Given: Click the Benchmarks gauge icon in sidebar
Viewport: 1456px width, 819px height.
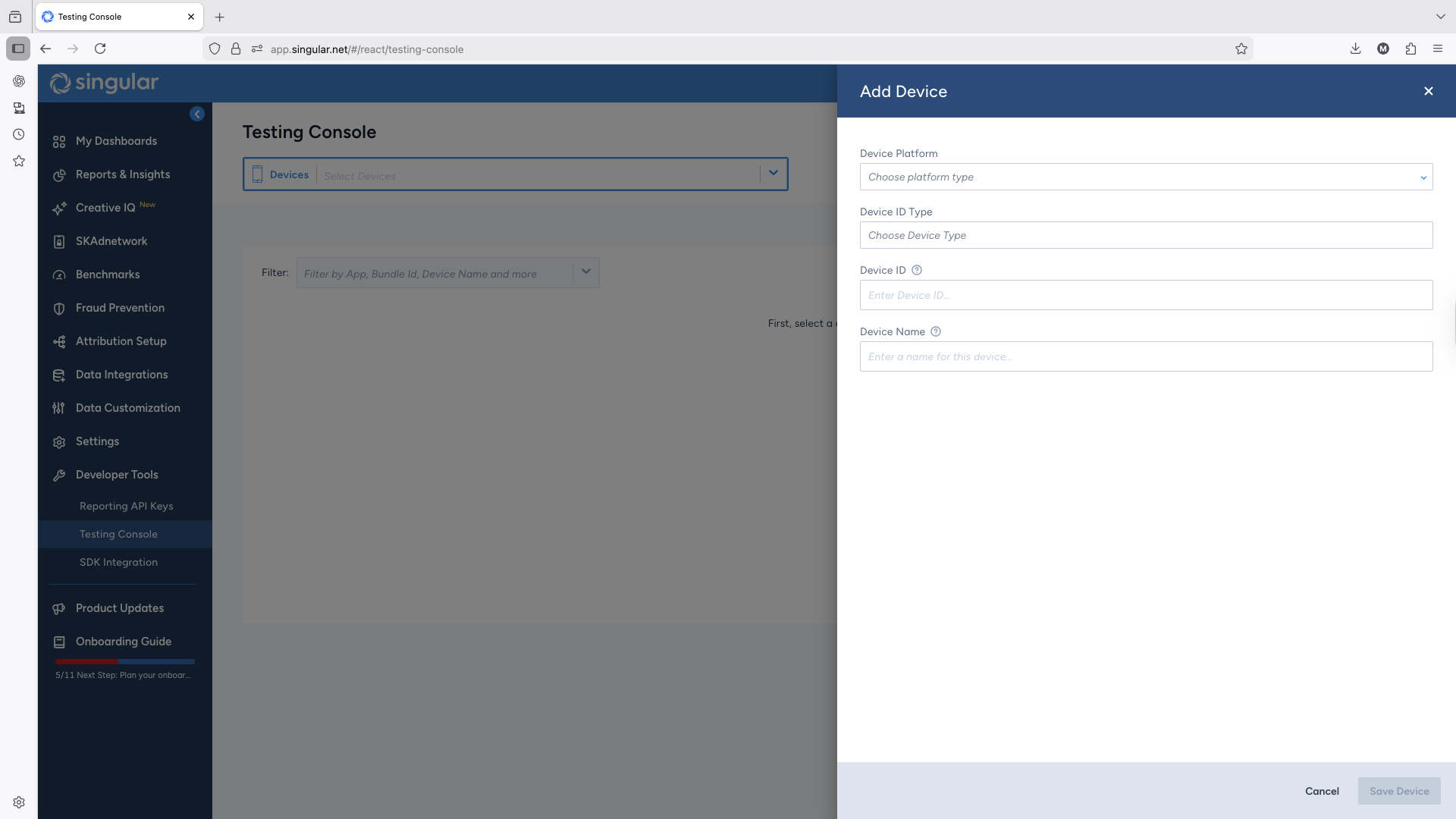Looking at the screenshot, I should click(59, 275).
